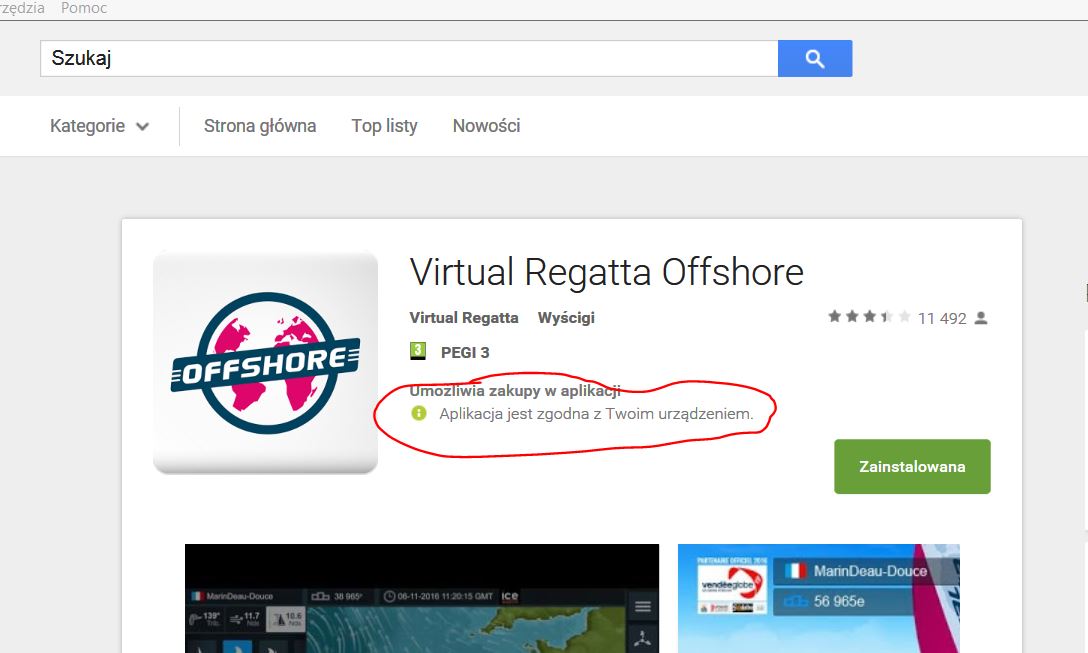The height and width of the screenshot is (653, 1088).
Task: Click the text 'Aplikacja jest zgodna z Twoim urządzeniem.'
Action: coord(597,414)
